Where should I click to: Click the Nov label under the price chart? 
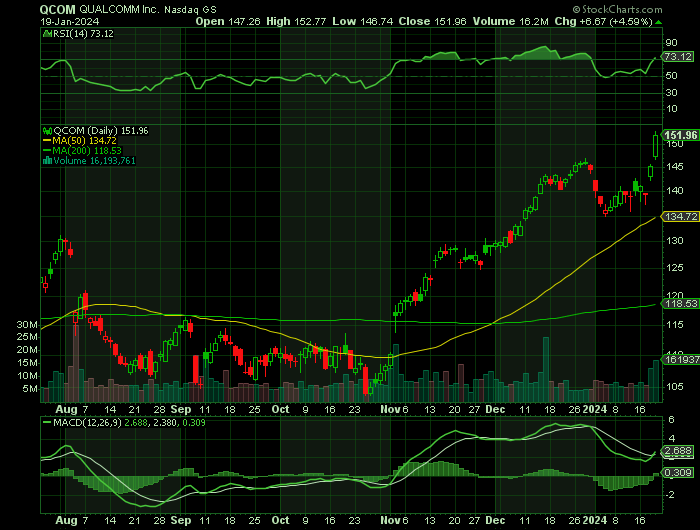pos(390,409)
